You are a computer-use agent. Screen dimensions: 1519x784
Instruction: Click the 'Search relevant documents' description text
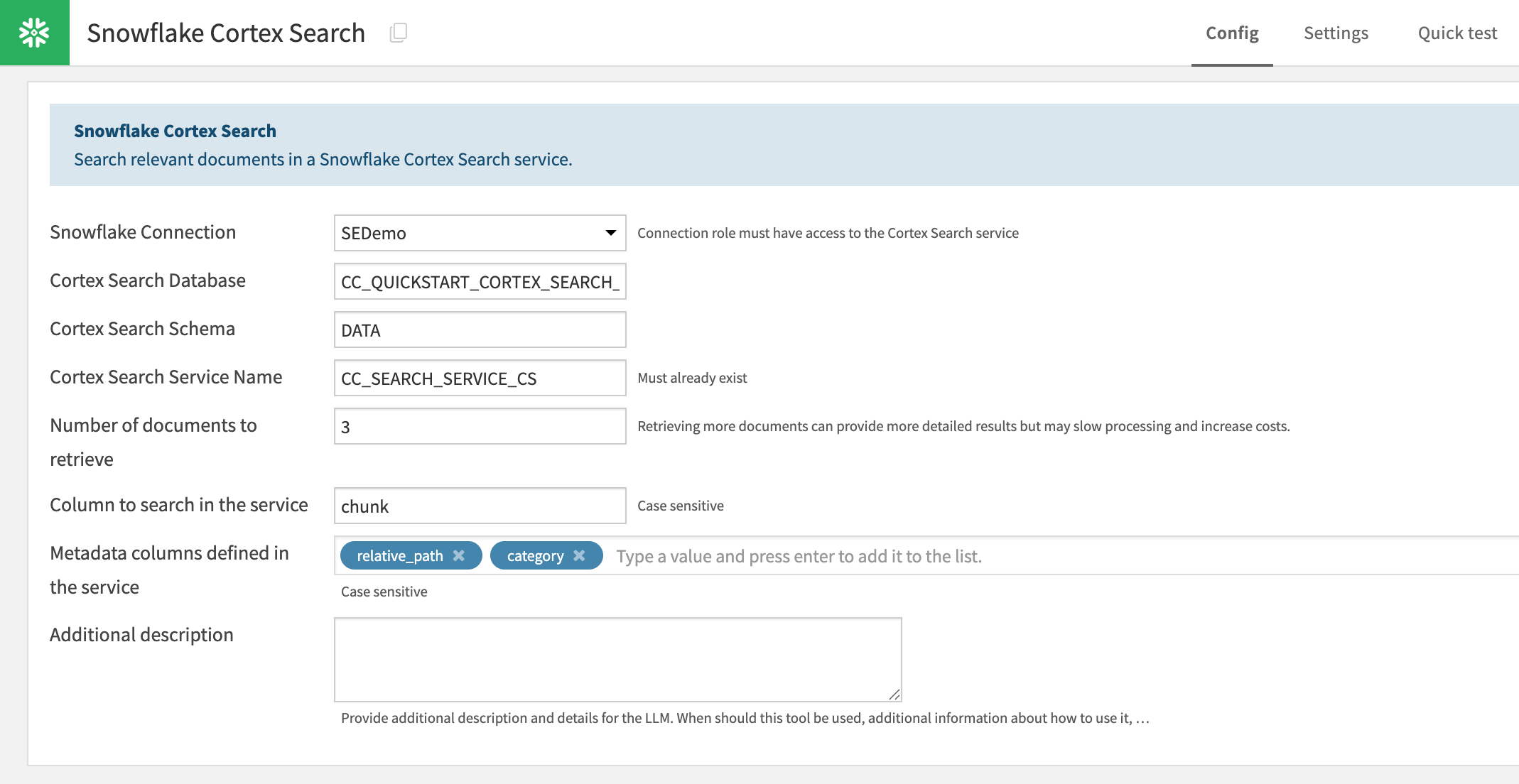pyautogui.click(x=323, y=159)
